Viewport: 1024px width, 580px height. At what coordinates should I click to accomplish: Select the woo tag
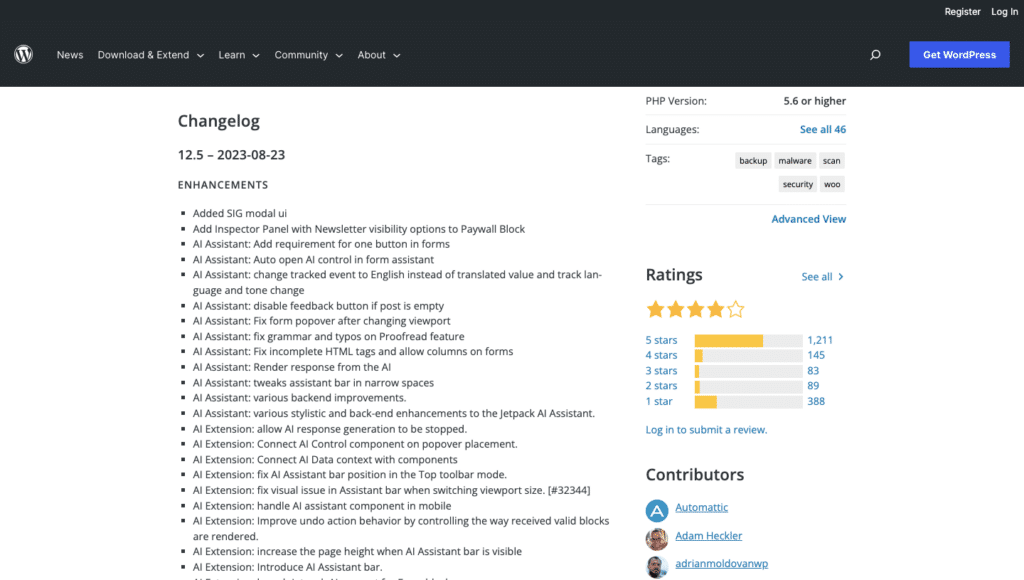tap(832, 184)
